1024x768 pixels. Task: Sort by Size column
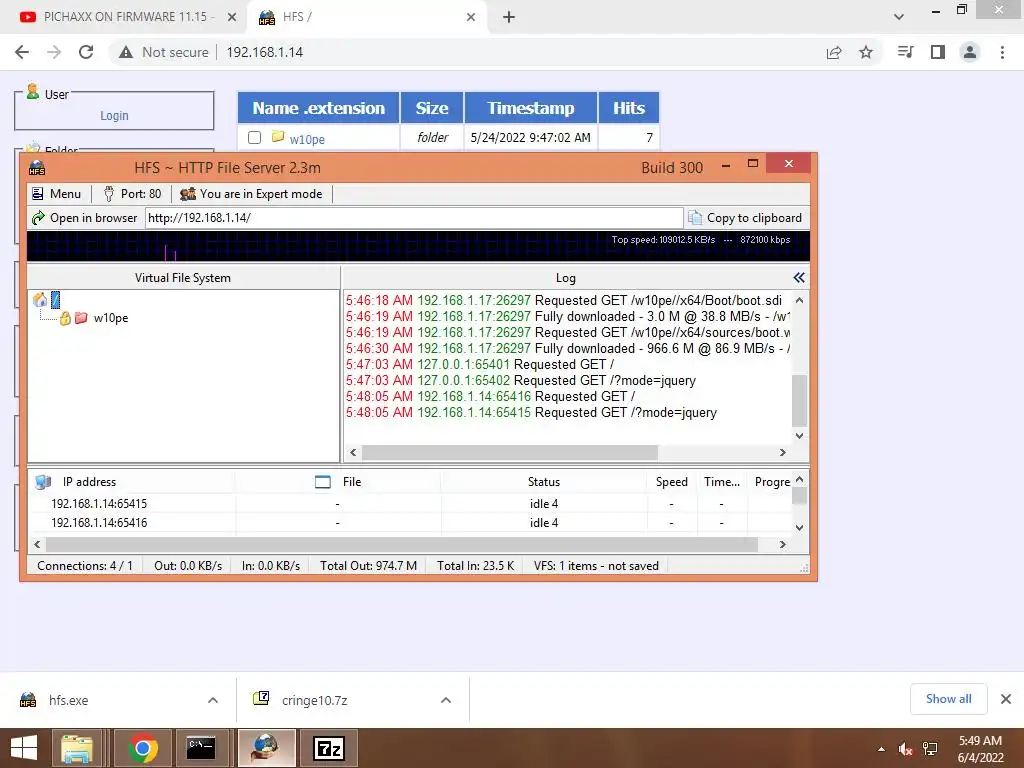[432, 108]
